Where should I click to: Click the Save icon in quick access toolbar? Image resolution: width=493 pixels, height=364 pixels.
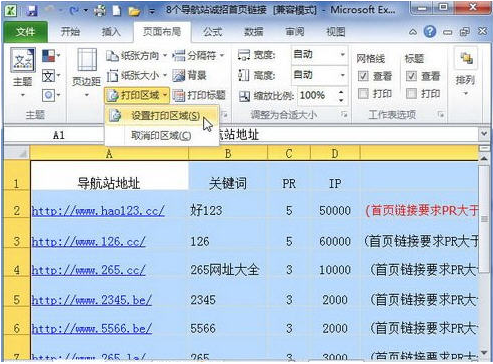coord(32,10)
